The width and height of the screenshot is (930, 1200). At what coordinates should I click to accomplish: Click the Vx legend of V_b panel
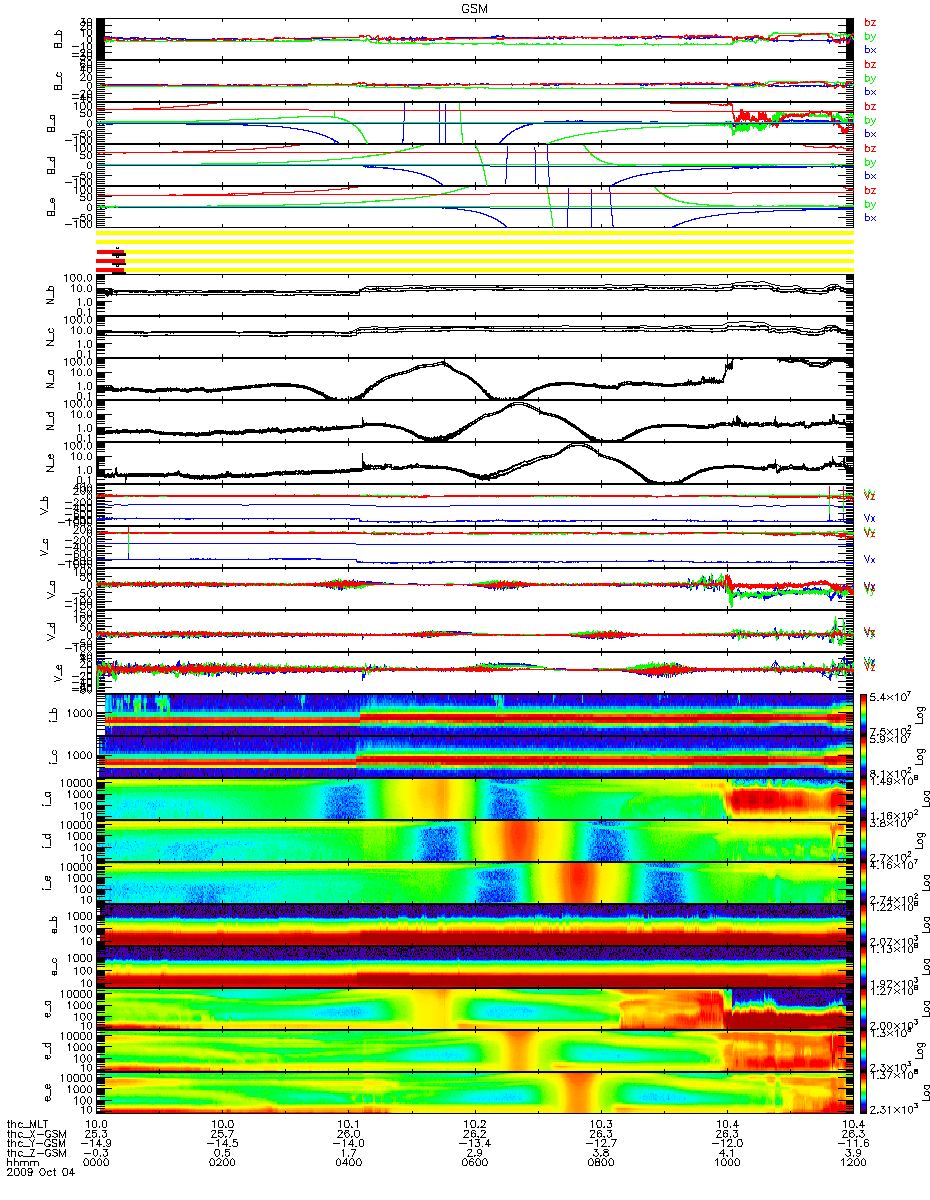[x=870, y=518]
